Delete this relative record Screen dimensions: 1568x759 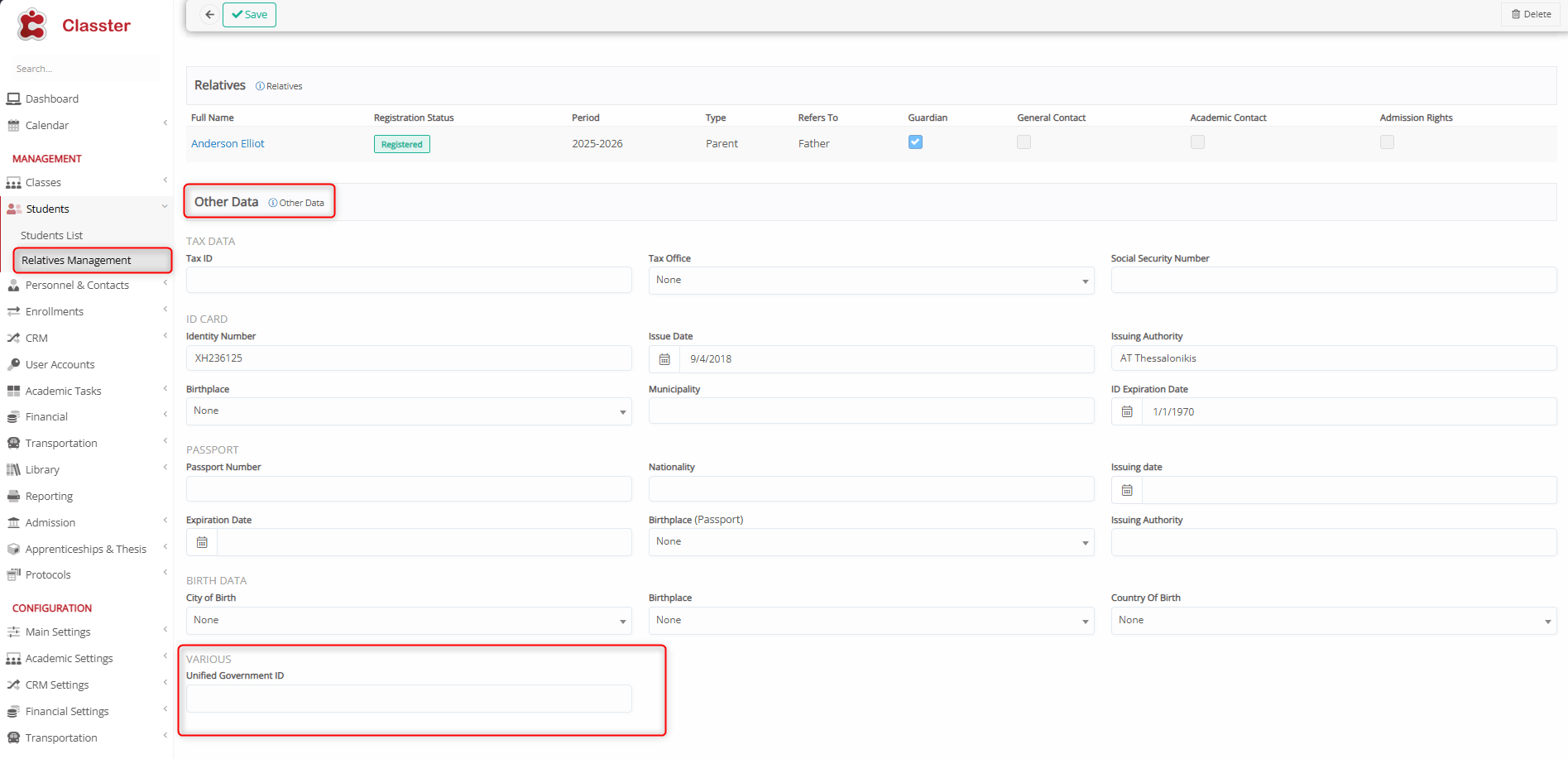point(1531,14)
